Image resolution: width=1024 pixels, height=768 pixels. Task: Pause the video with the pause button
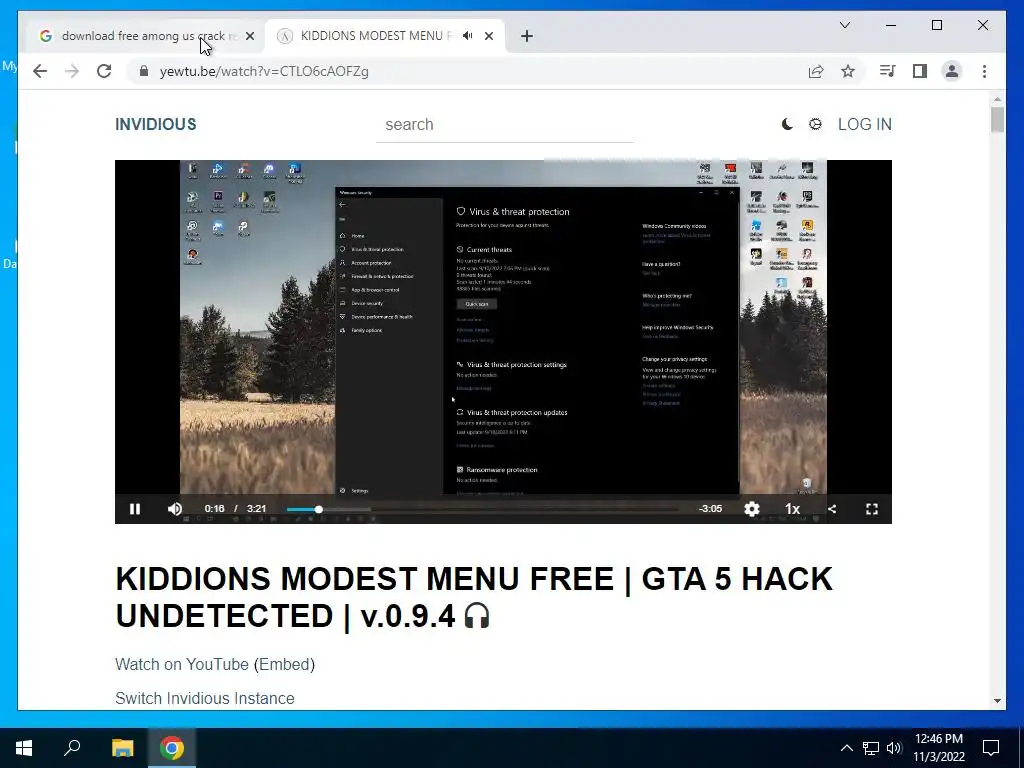pyautogui.click(x=135, y=509)
